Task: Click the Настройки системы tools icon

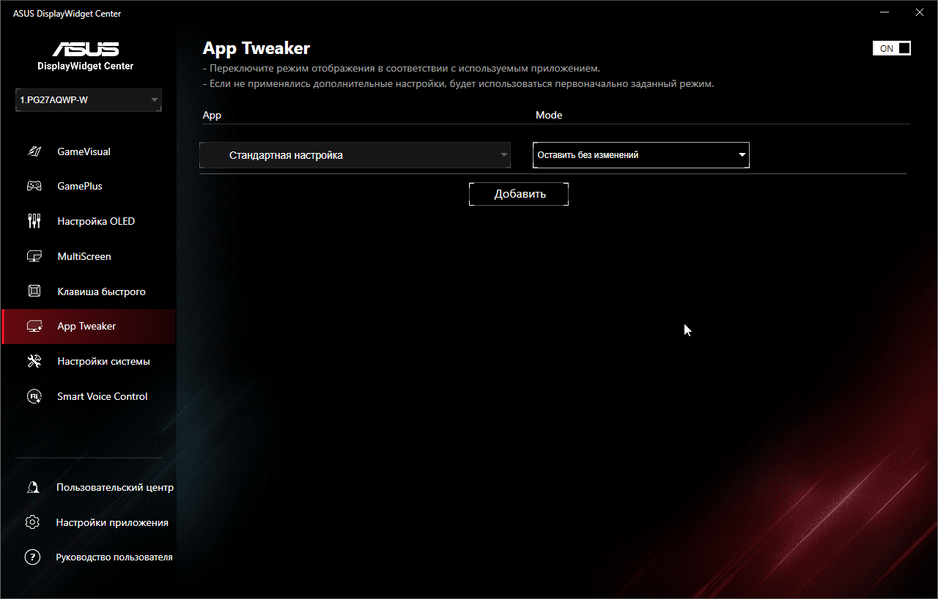Action: click(x=34, y=361)
